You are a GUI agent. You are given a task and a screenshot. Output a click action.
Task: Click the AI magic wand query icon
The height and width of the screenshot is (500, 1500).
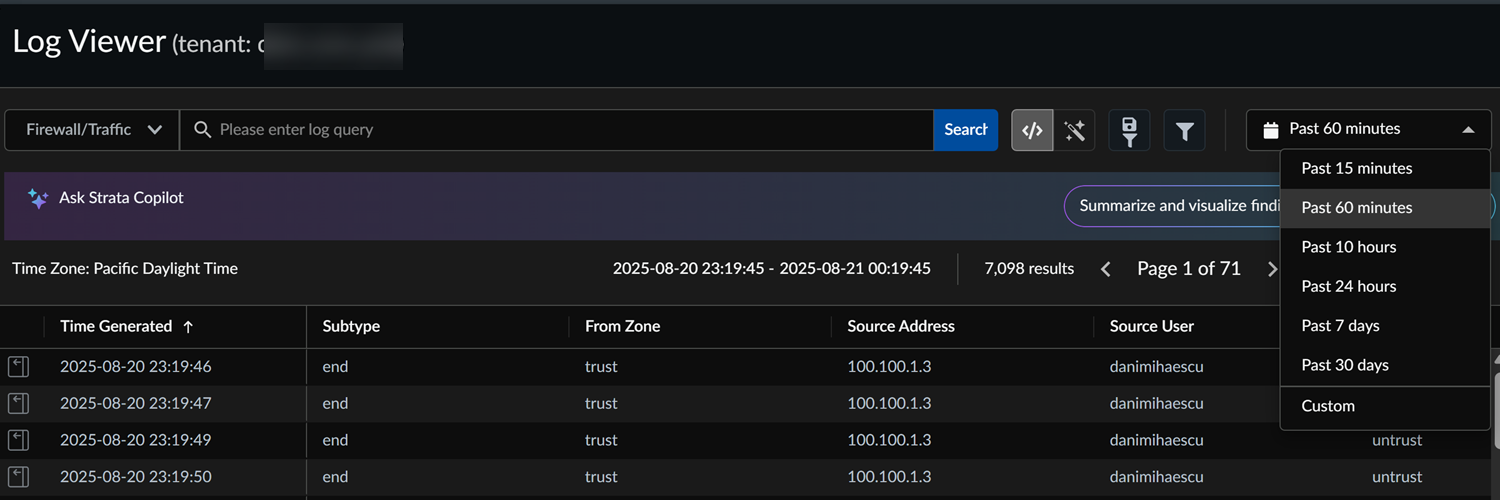1075,130
